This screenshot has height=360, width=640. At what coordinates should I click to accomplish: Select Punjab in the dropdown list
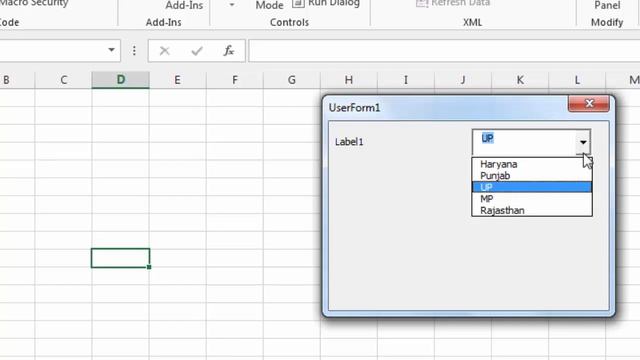coord(532,176)
